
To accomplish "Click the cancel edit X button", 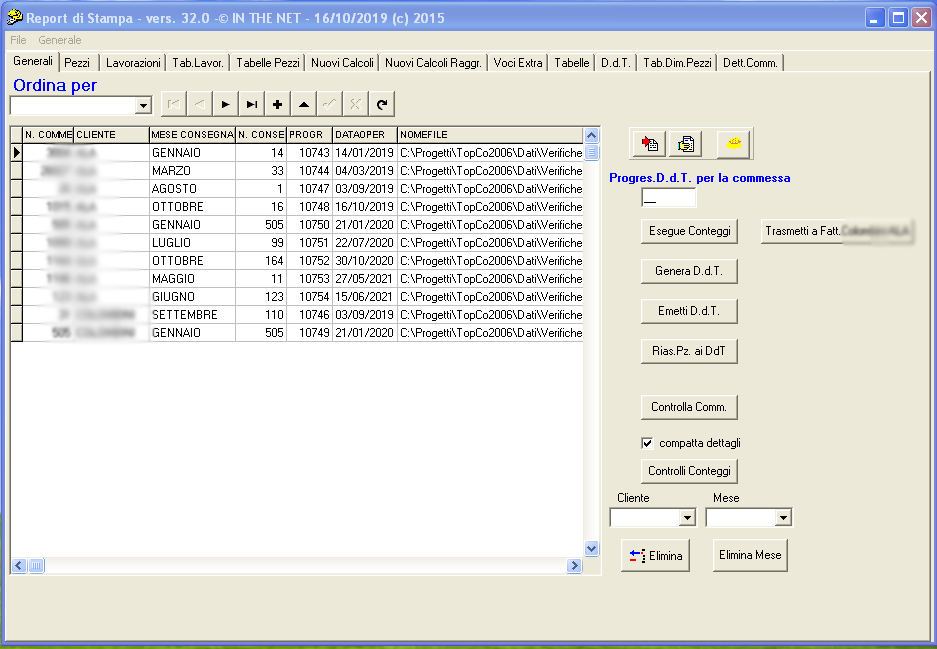I will (x=356, y=105).
